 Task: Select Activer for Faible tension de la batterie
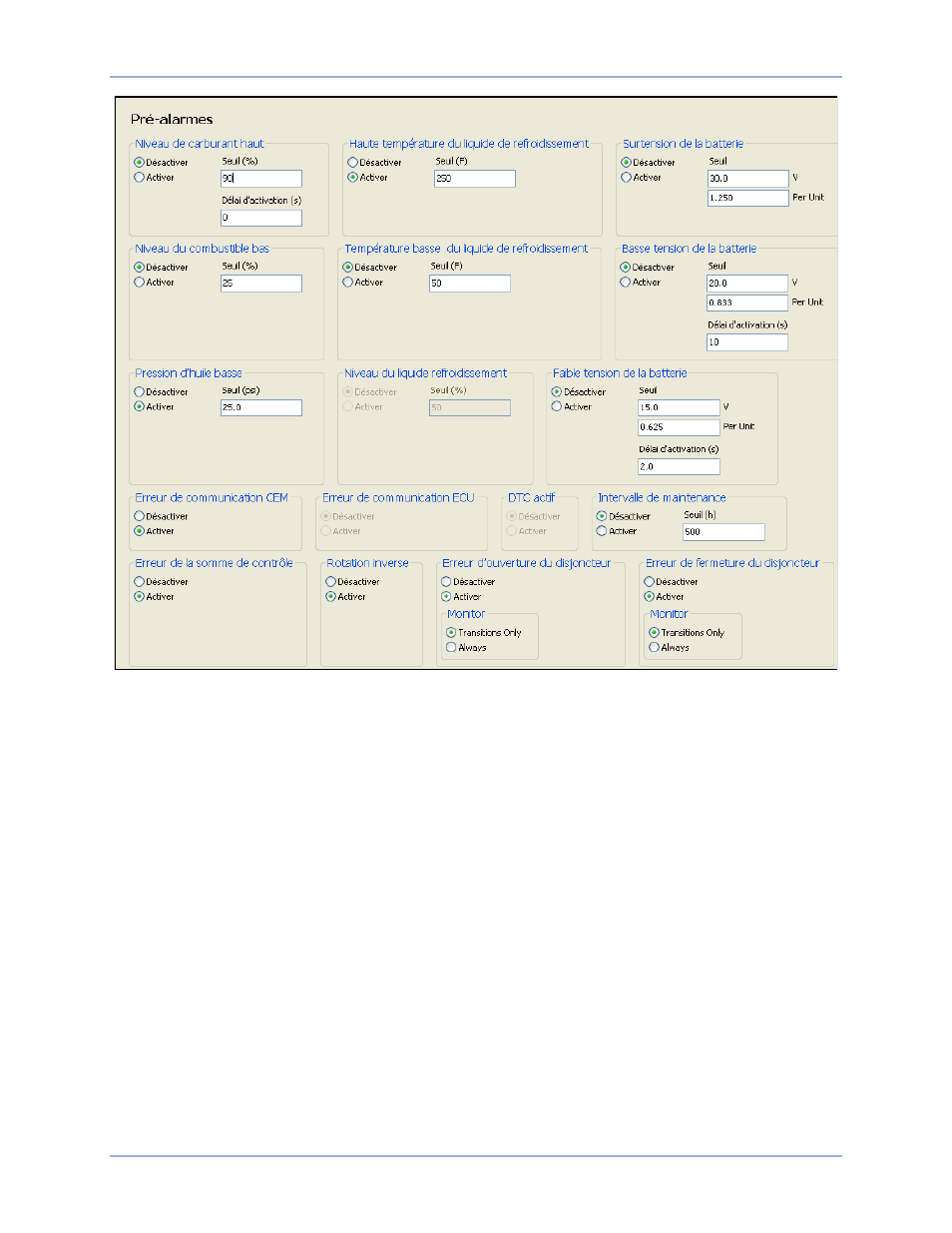pos(556,407)
